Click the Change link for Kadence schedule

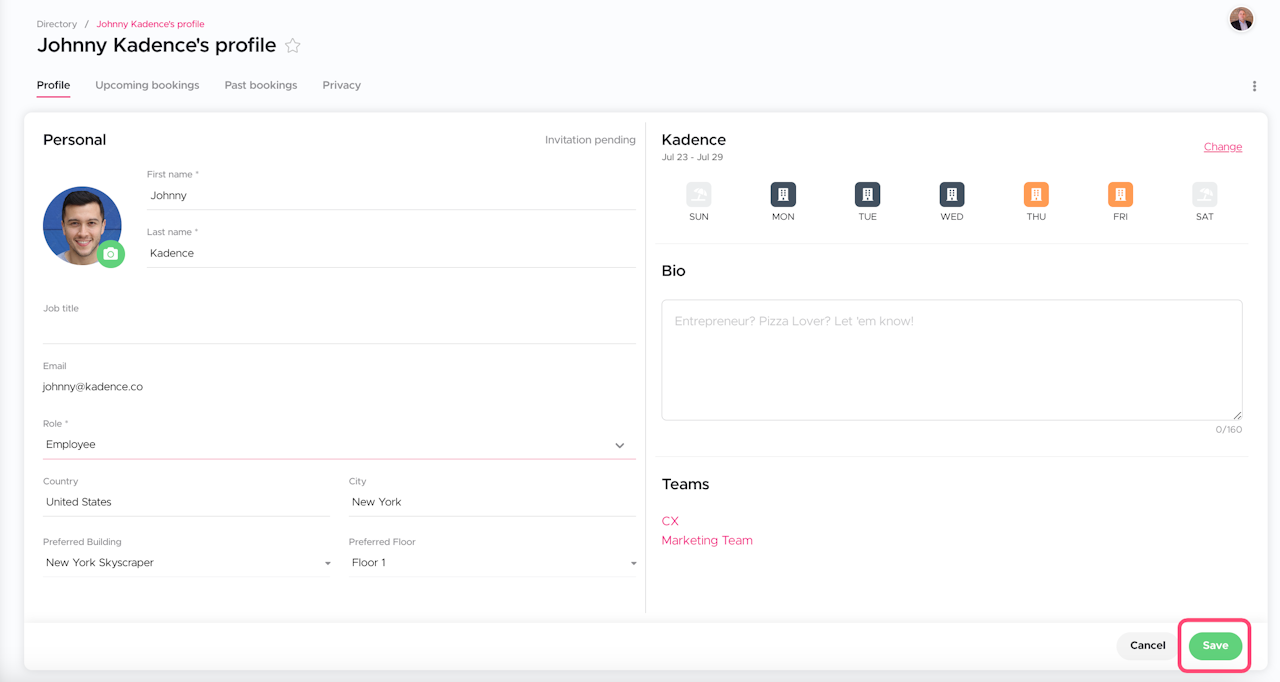pyautogui.click(x=1222, y=147)
